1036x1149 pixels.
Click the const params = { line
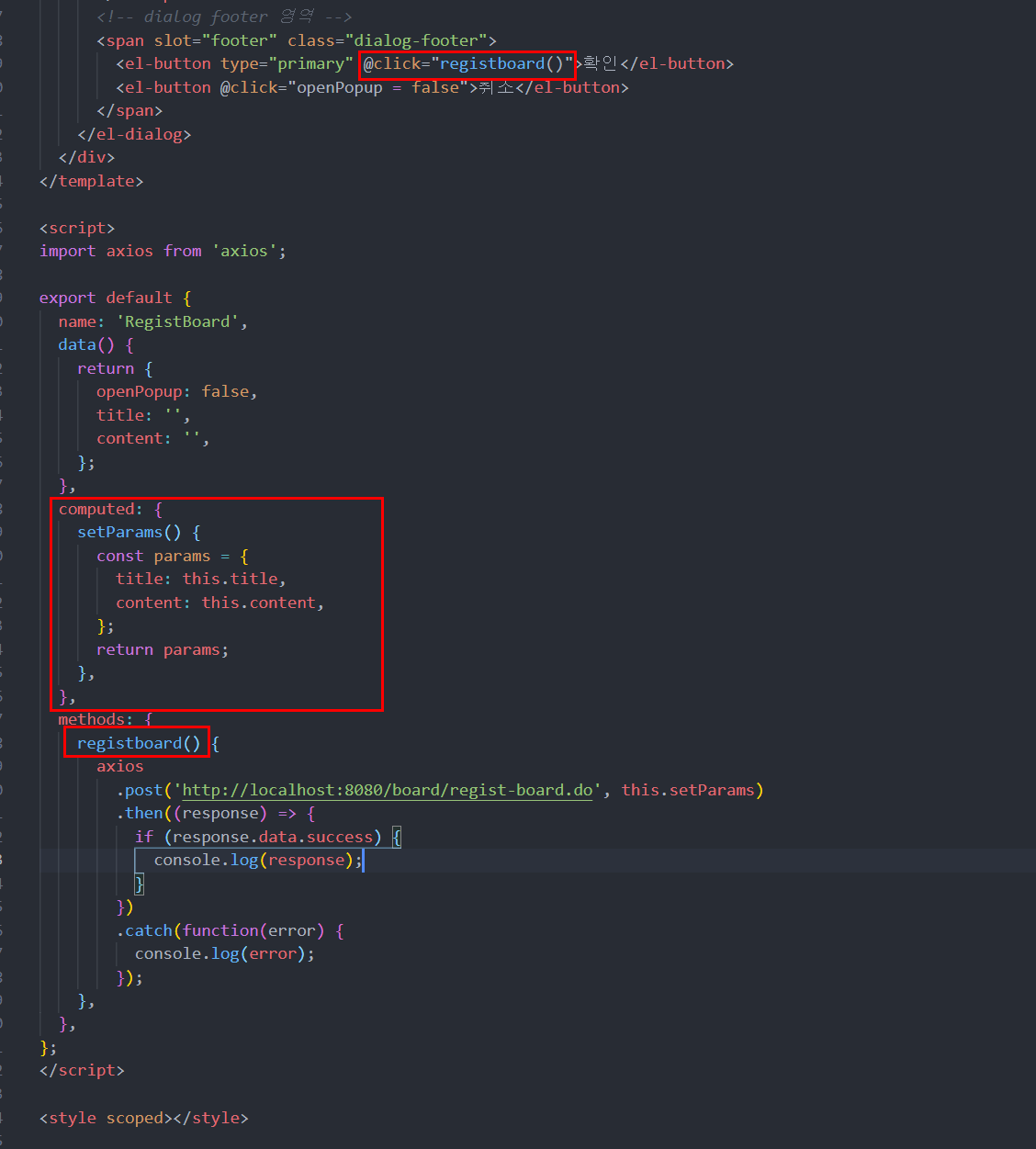click(x=173, y=556)
